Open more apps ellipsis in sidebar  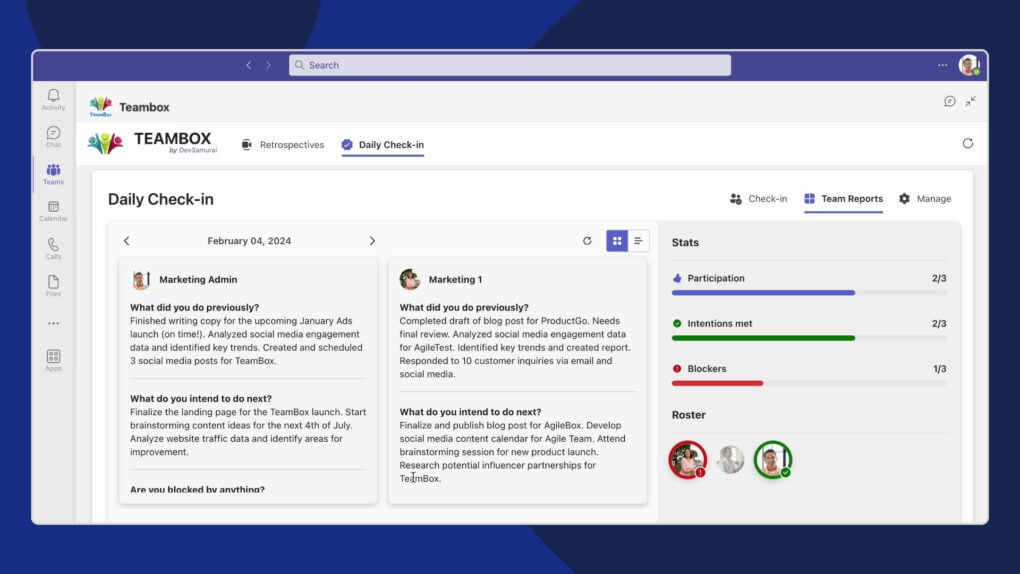coord(53,323)
